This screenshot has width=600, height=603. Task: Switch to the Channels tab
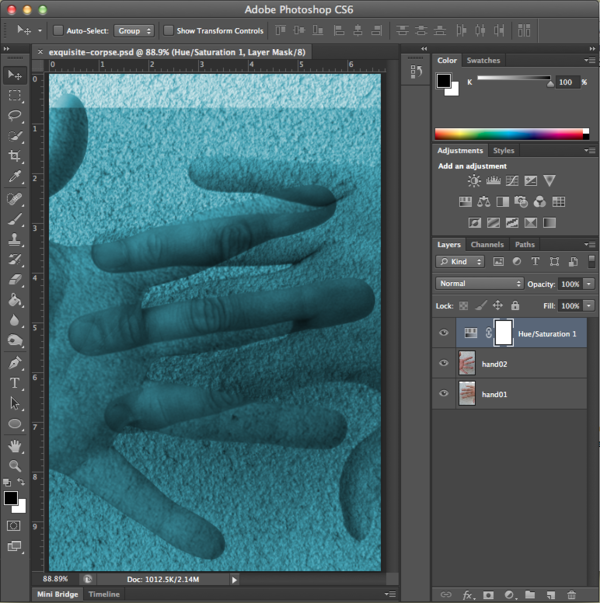tap(487, 244)
